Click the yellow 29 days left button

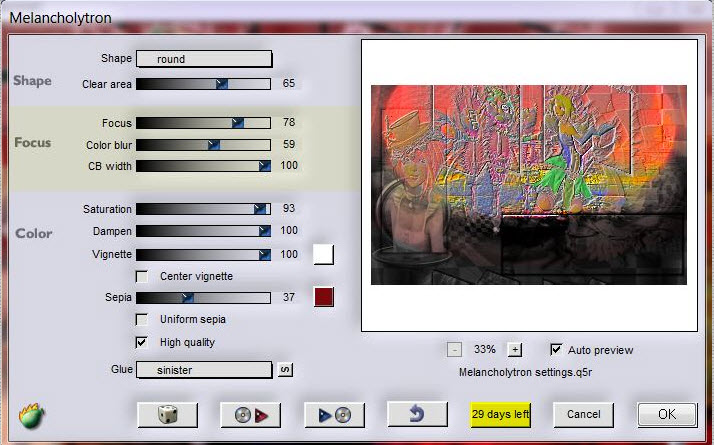500,414
